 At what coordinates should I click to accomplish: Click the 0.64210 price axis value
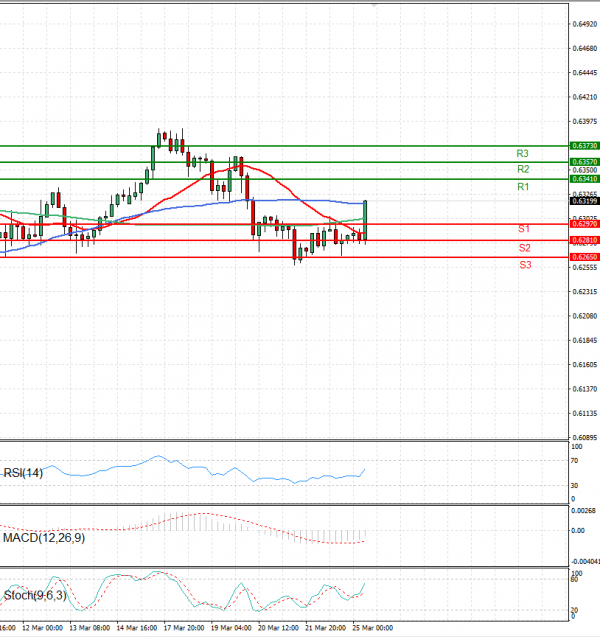(585, 97)
